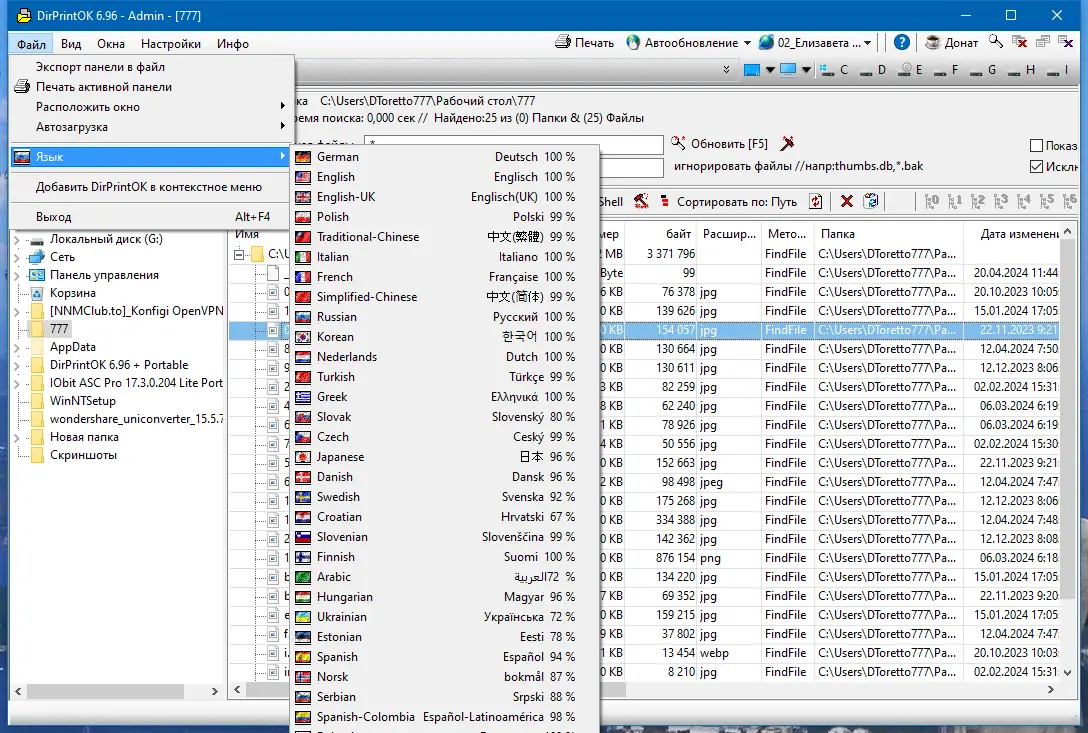Open dropdown arrow beside blue desktop icon
Screen dimensions: 1088x733
click(x=770, y=70)
